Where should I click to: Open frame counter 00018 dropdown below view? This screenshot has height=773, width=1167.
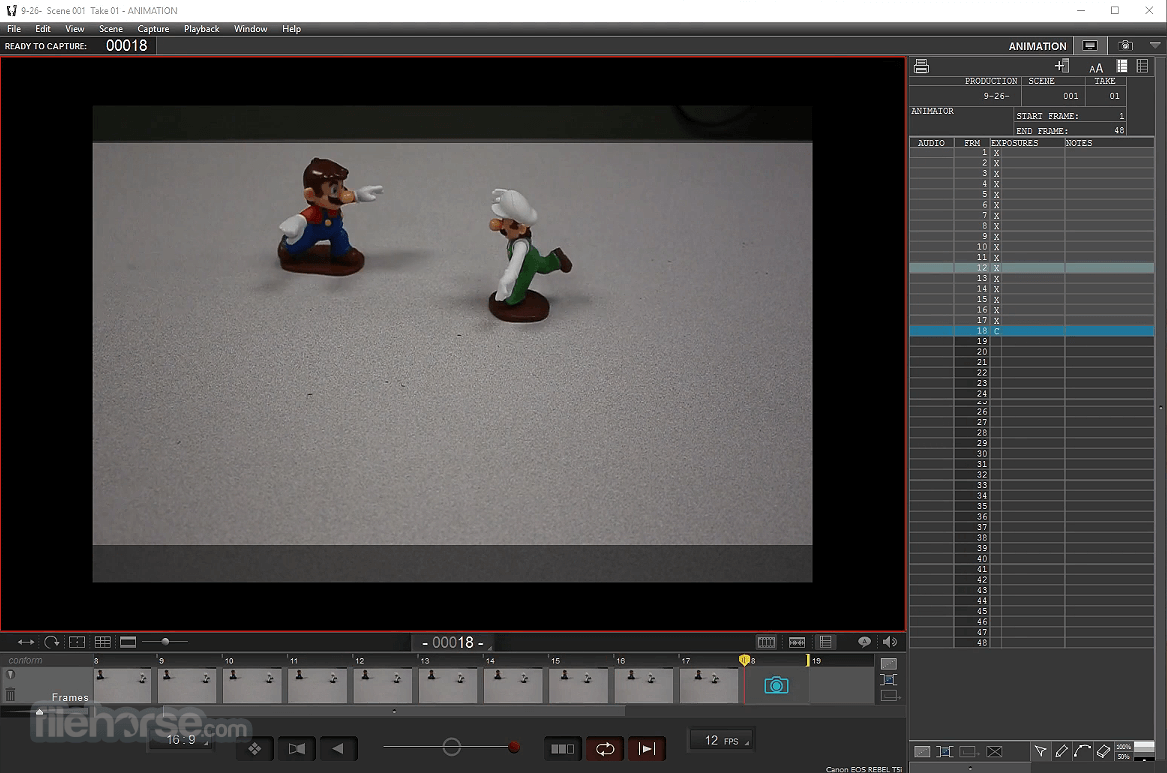453,642
